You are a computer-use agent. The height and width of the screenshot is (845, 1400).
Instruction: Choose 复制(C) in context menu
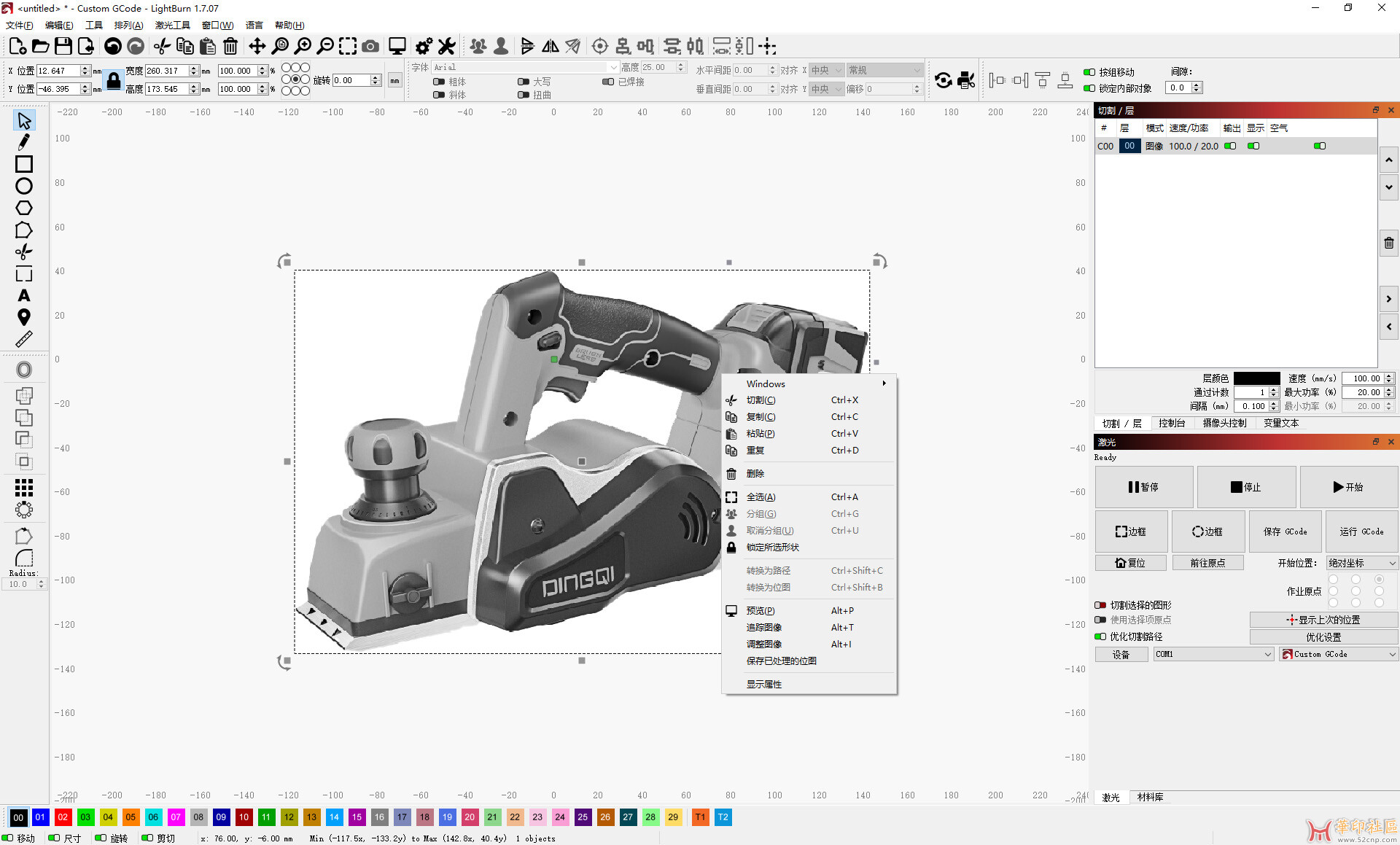tap(809, 417)
